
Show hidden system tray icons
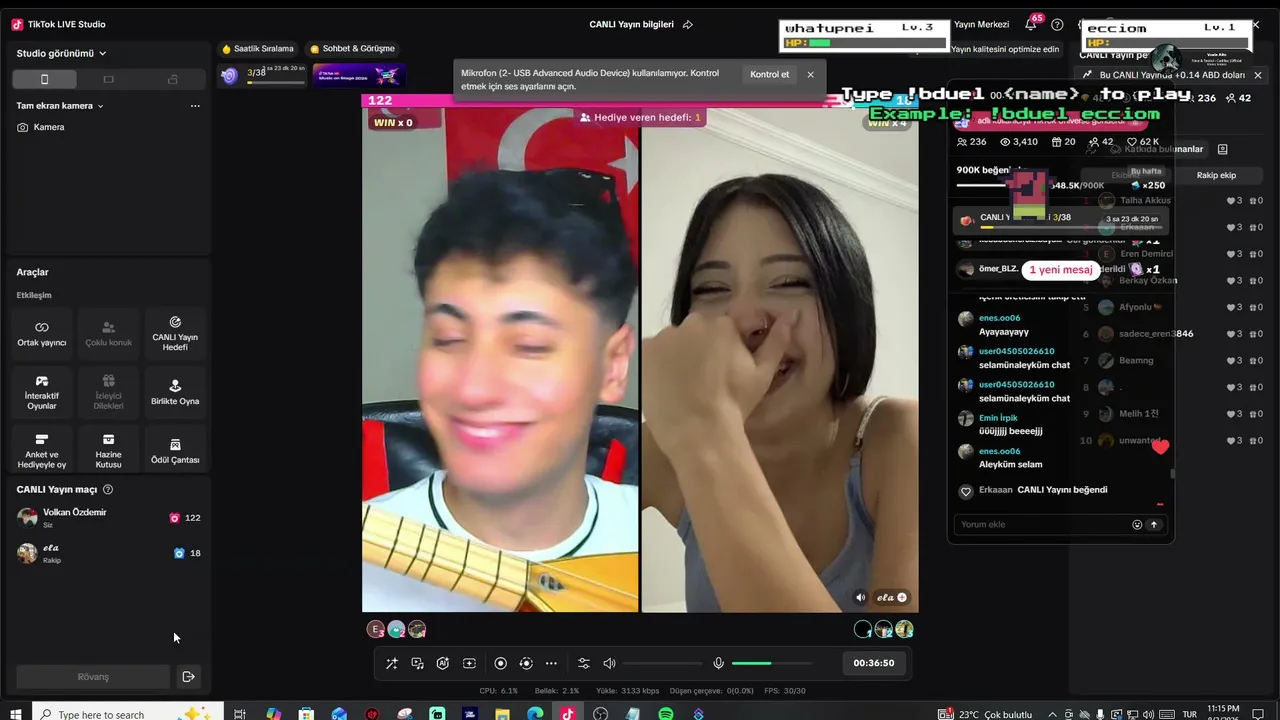click(1051, 714)
